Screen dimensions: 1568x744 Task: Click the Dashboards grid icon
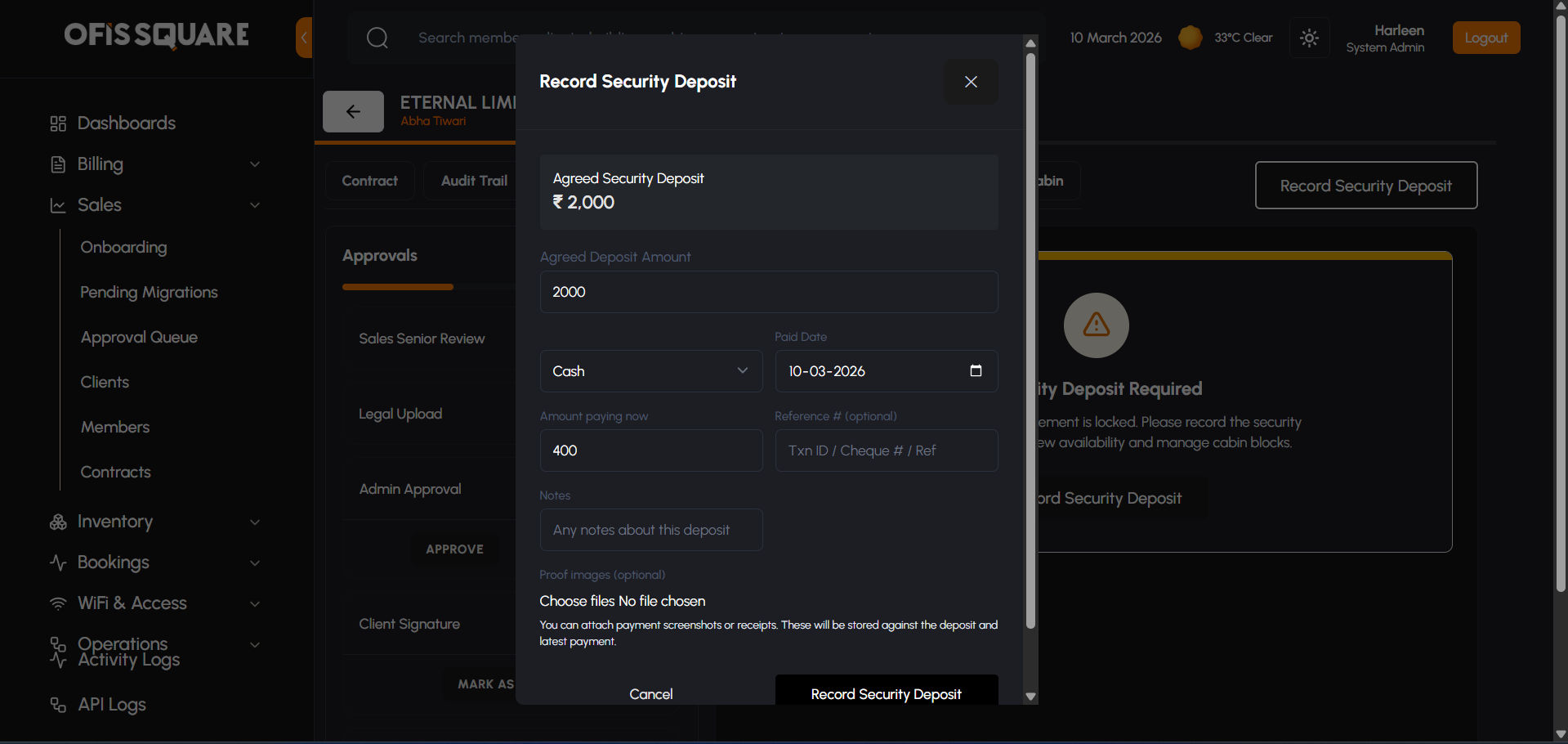58,123
